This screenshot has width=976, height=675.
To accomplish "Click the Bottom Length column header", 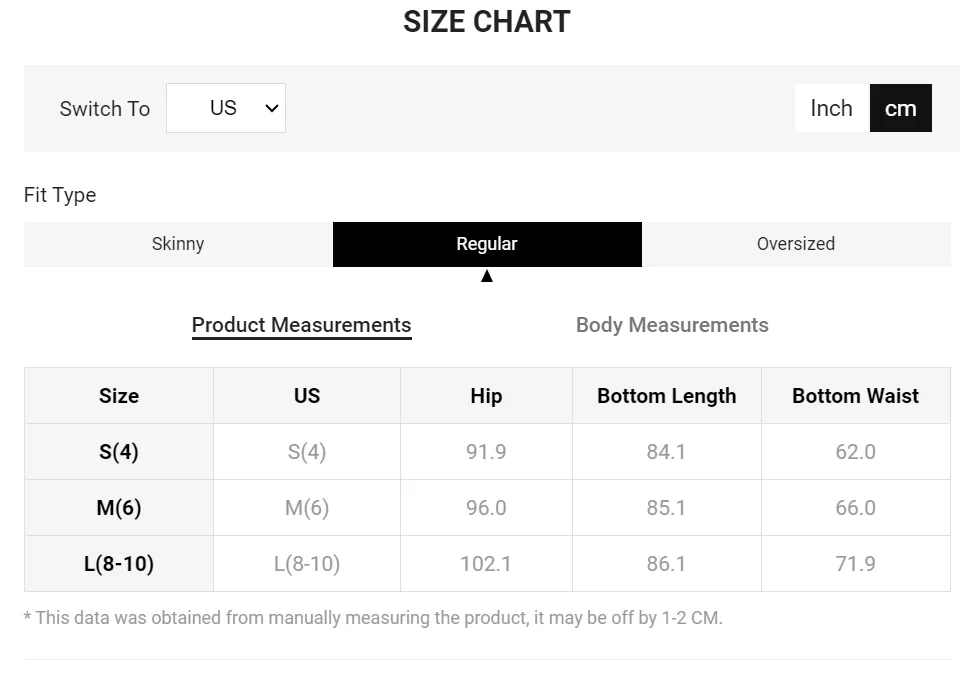I will 667,396.
